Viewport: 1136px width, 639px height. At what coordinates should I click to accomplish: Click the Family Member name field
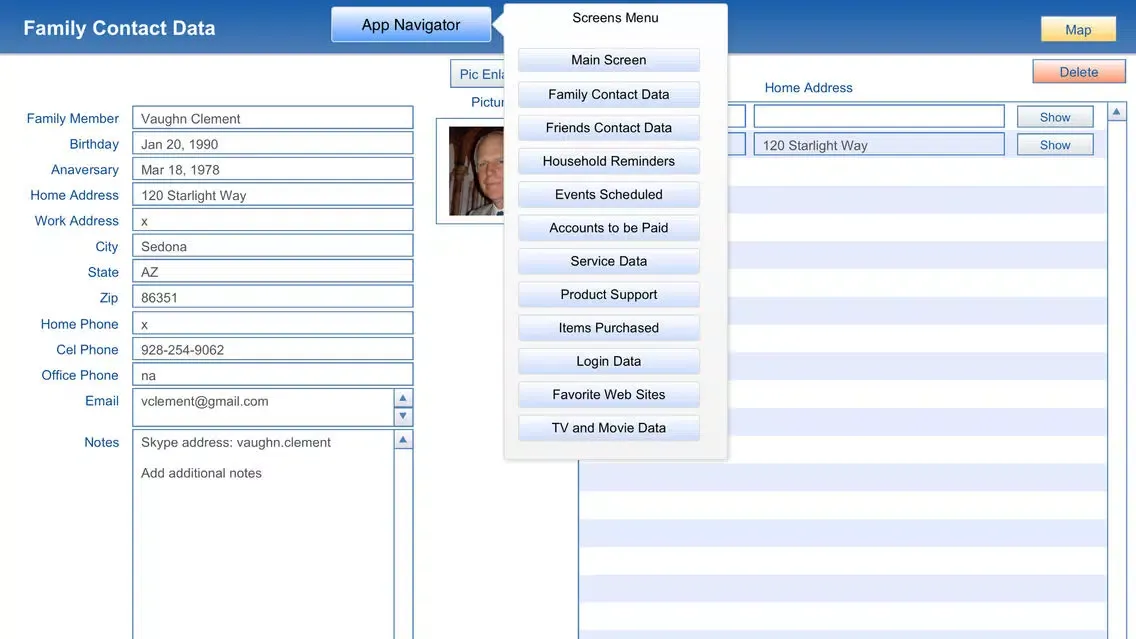[272, 118]
